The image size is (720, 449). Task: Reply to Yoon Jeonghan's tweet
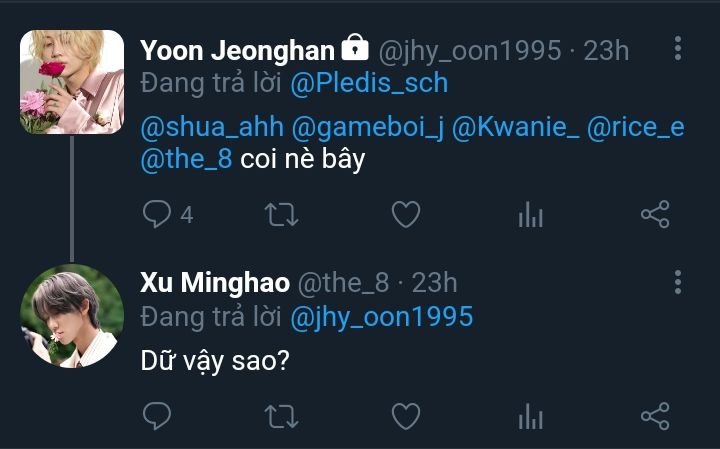pyautogui.click(x=157, y=214)
